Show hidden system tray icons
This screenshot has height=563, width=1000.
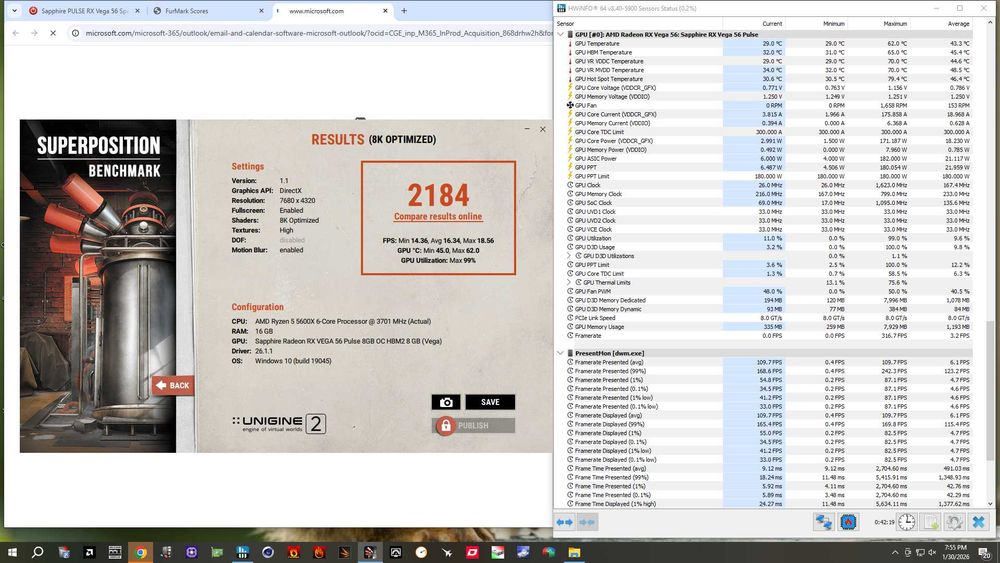coord(895,552)
